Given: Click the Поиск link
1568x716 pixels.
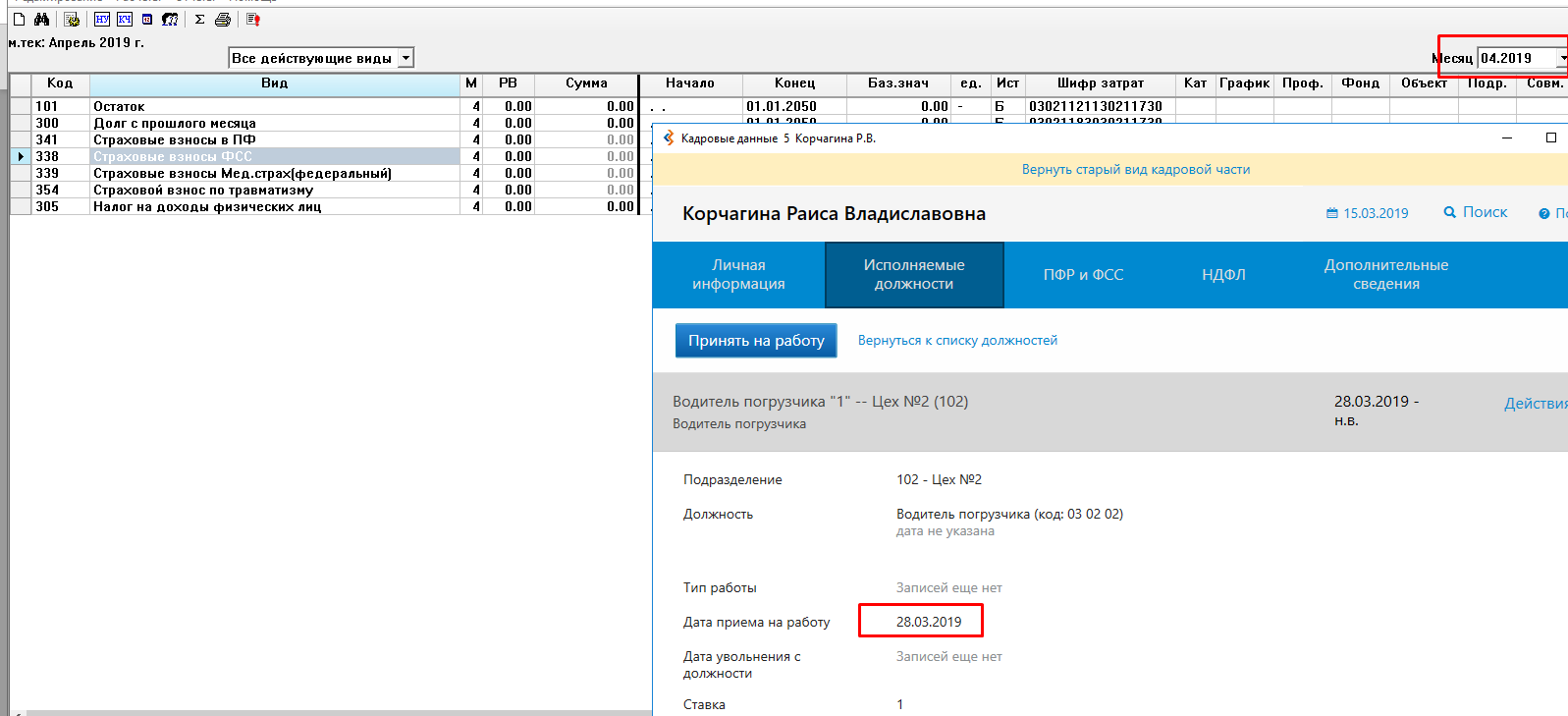Looking at the screenshot, I should [1485, 212].
